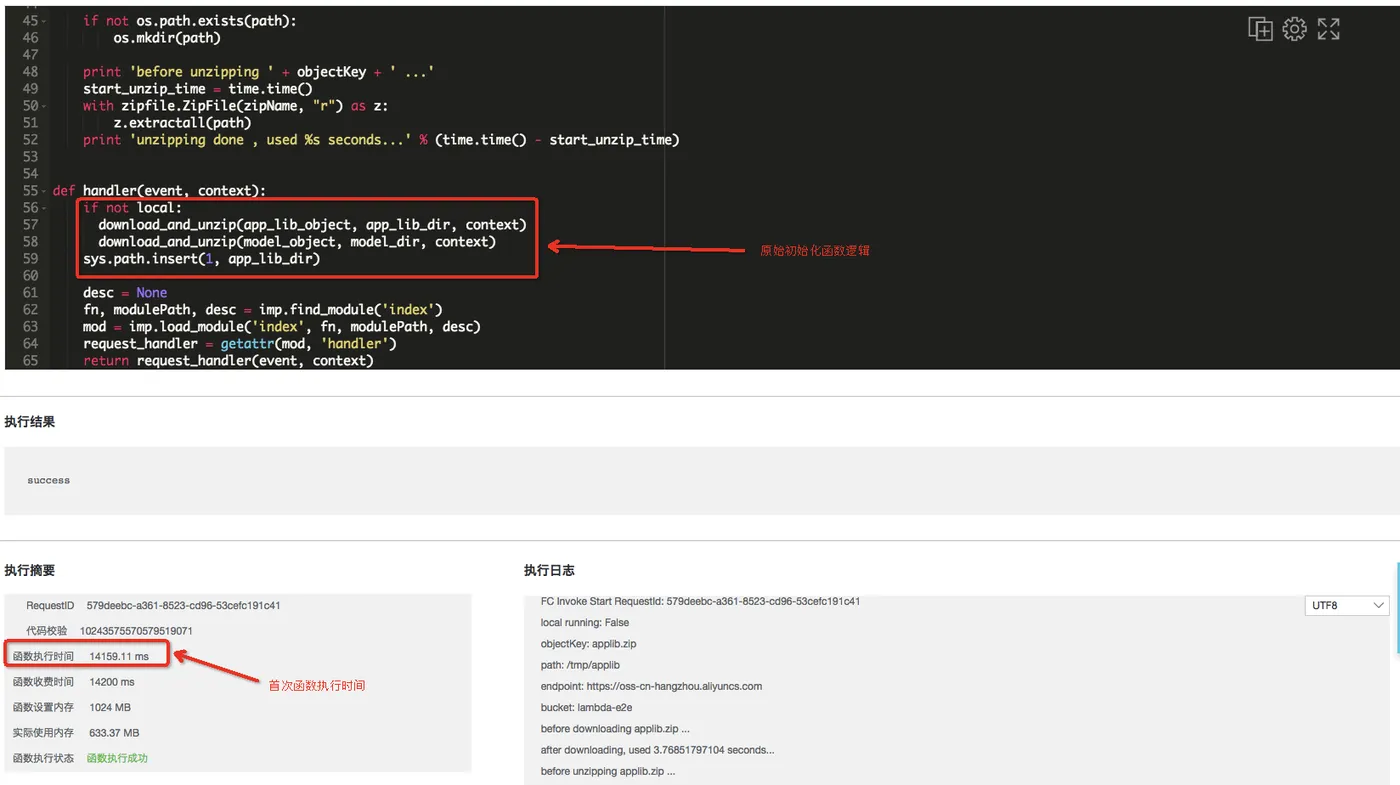Click 'after downloading, used 3.76851797104 seconds' log line

pyautogui.click(x=657, y=750)
